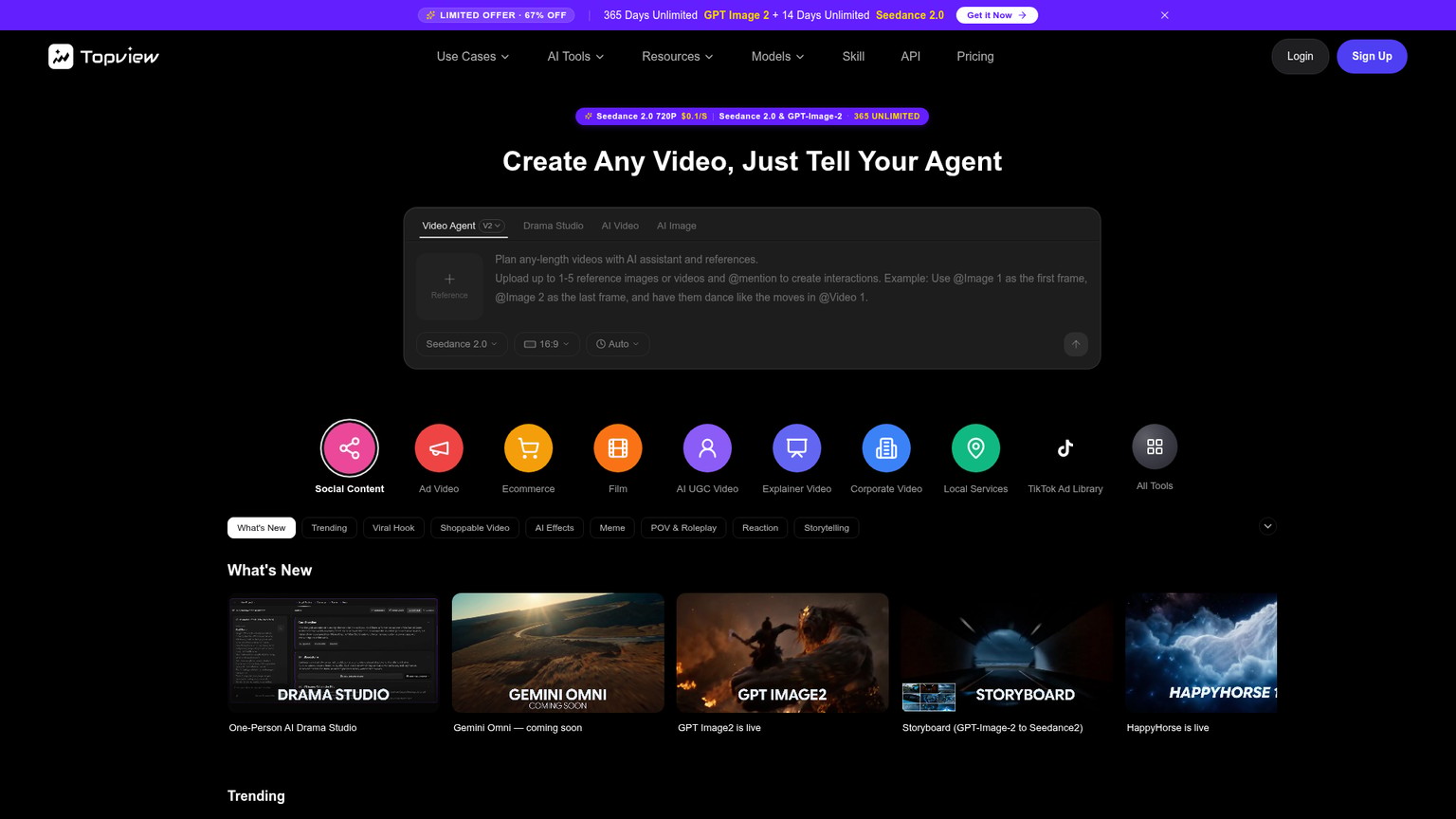This screenshot has height=819, width=1456.
Task: Click the Seedance 2.0 720P promo pill
Action: [752, 117]
